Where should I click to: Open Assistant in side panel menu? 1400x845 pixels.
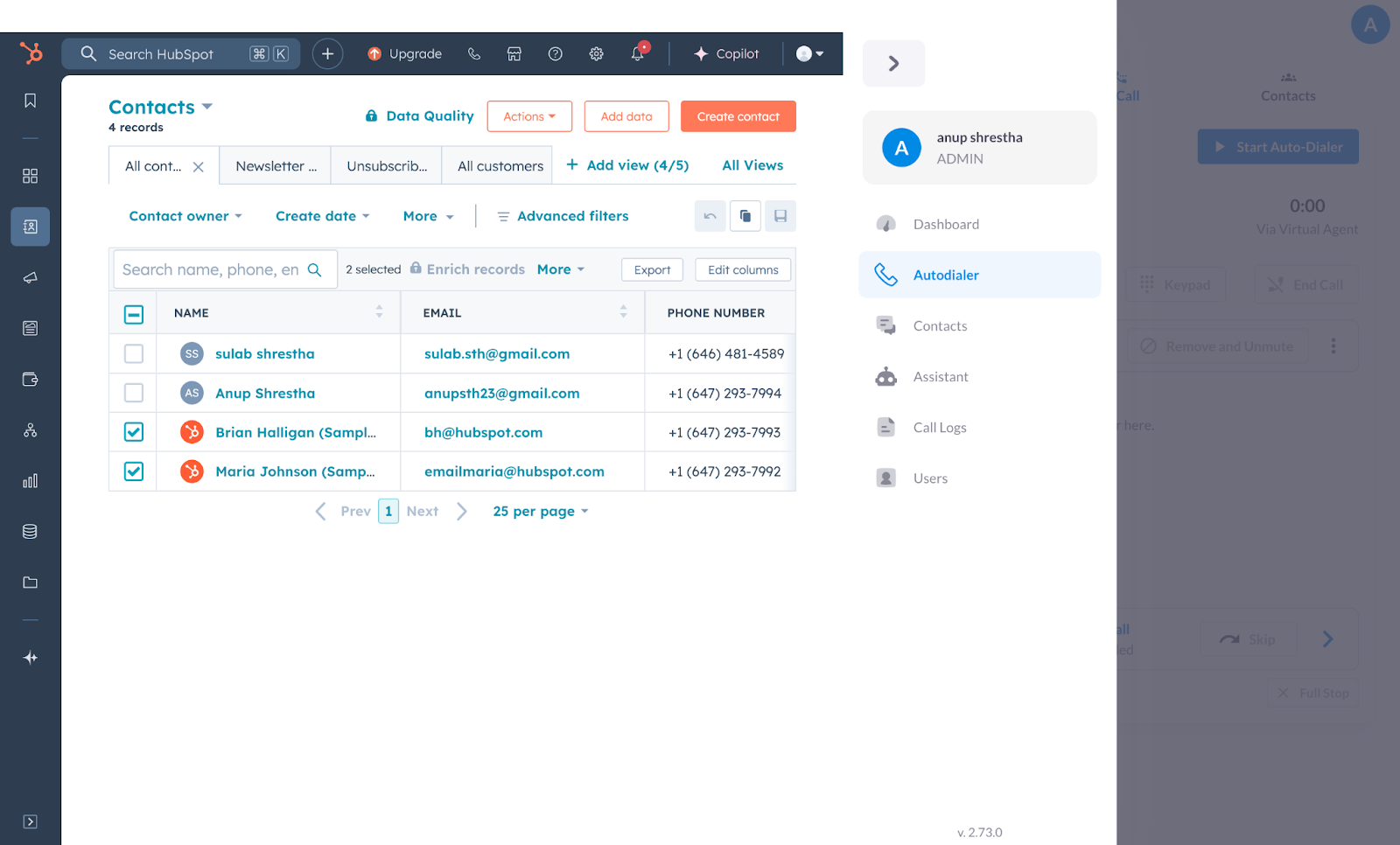click(x=980, y=376)
